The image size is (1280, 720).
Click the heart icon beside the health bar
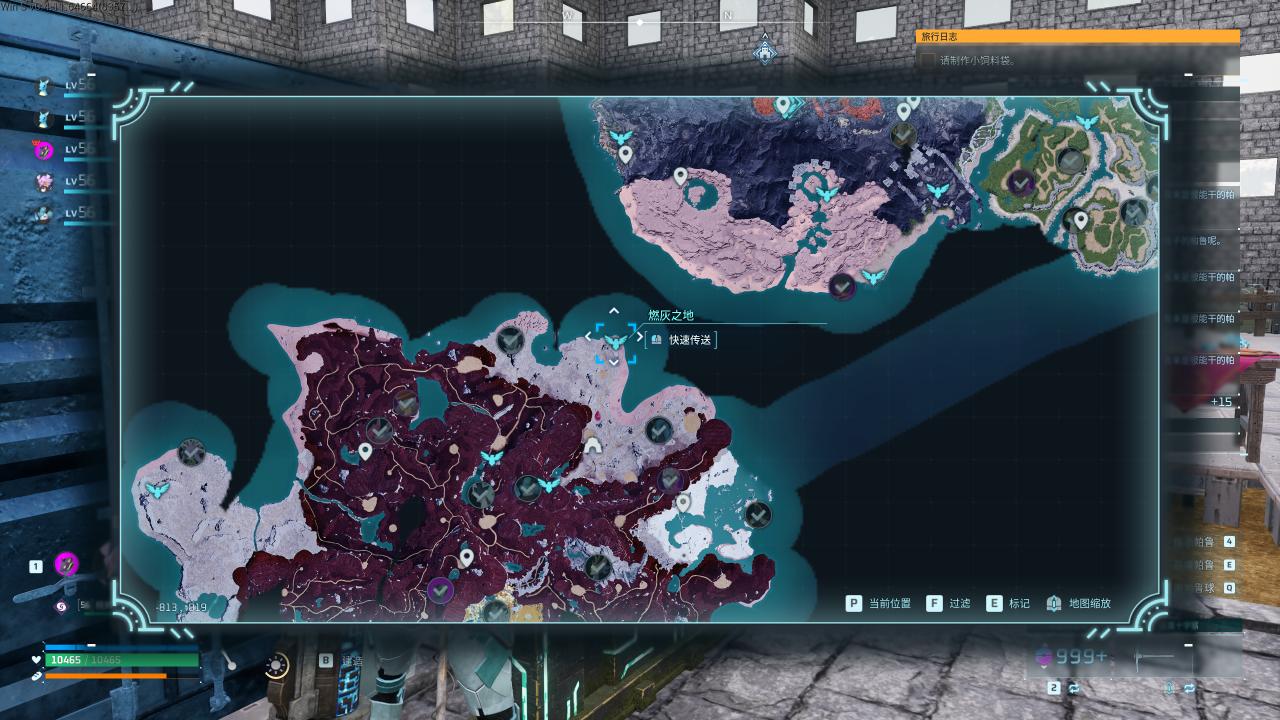click(37, 660)
